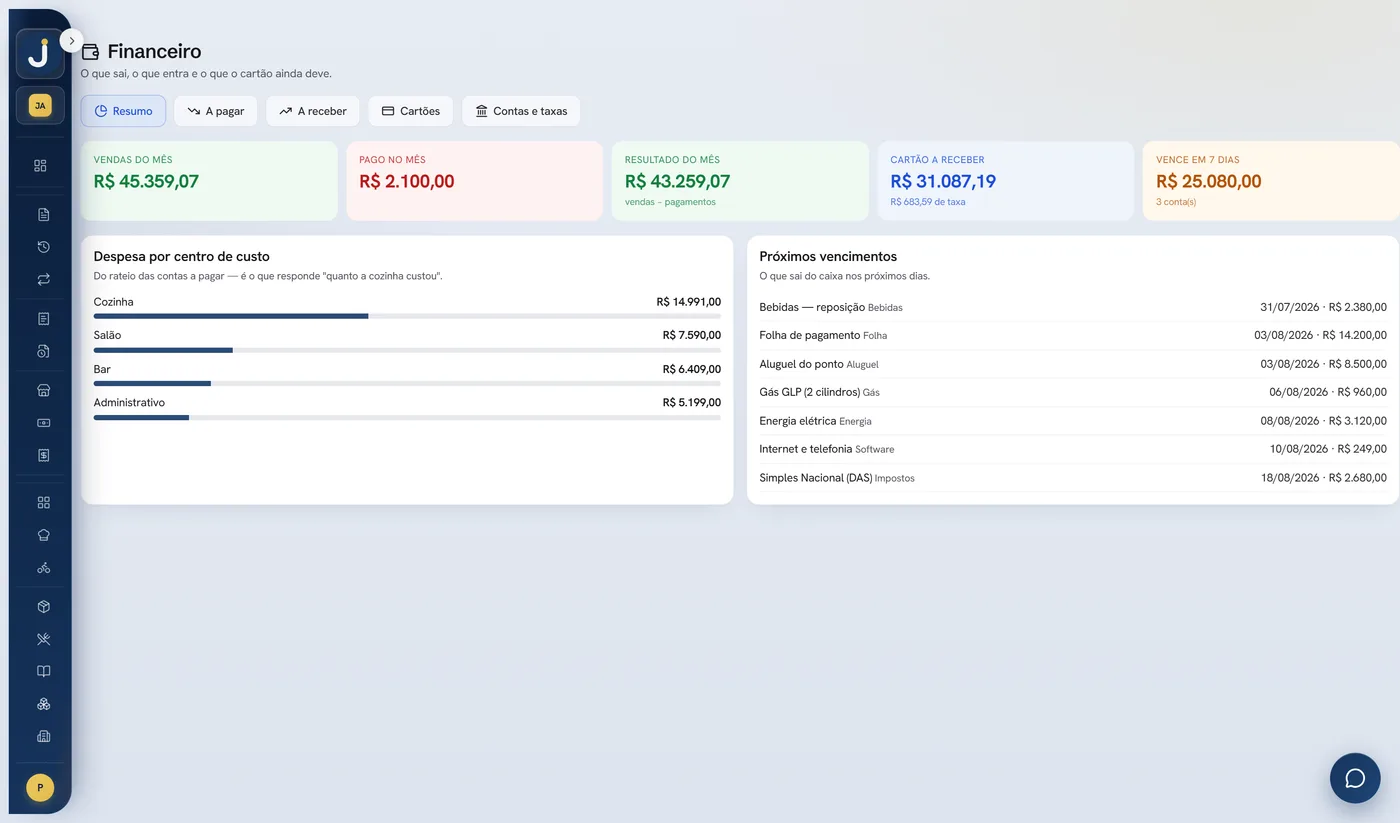Click the crossed utensils icon in sidebar
The width and height of the screenshot is (1400, 823).
coord(43,639)
